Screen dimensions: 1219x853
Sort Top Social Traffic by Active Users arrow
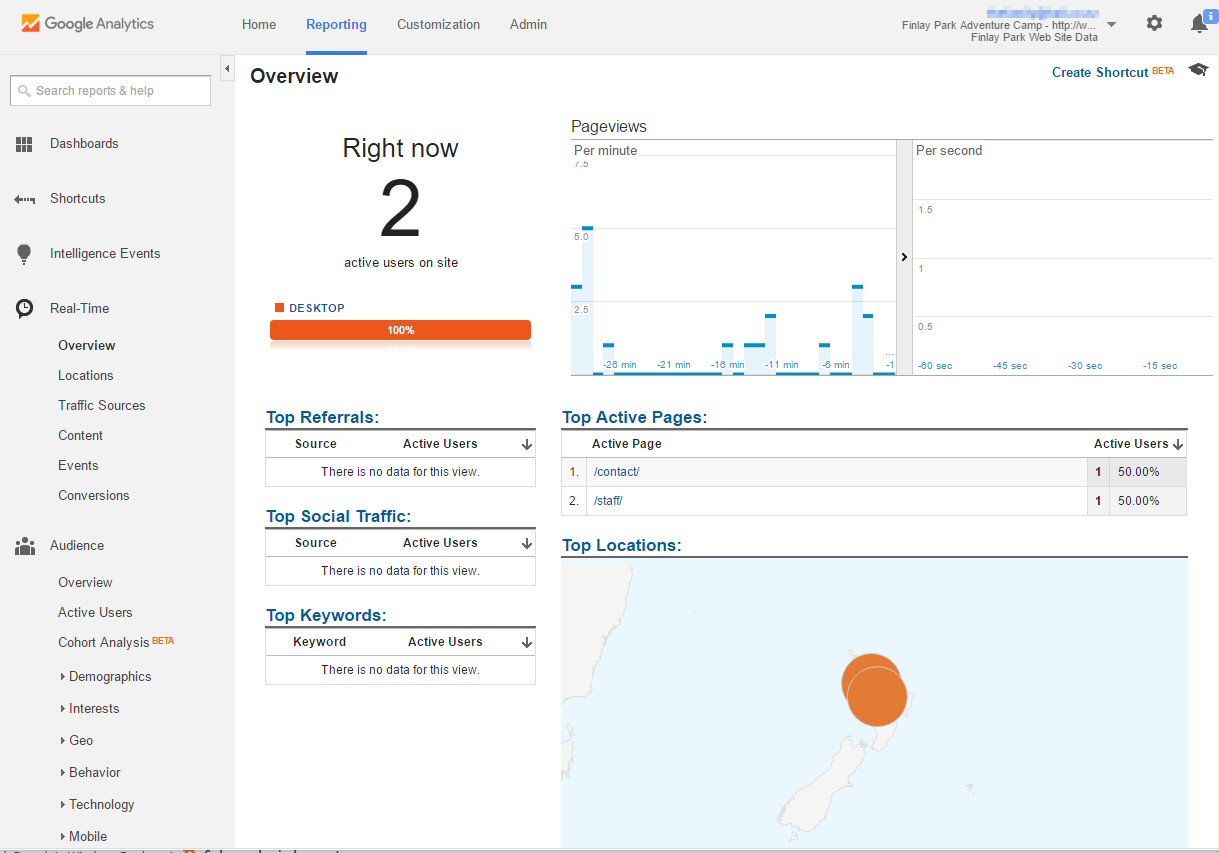click(526, 544)
